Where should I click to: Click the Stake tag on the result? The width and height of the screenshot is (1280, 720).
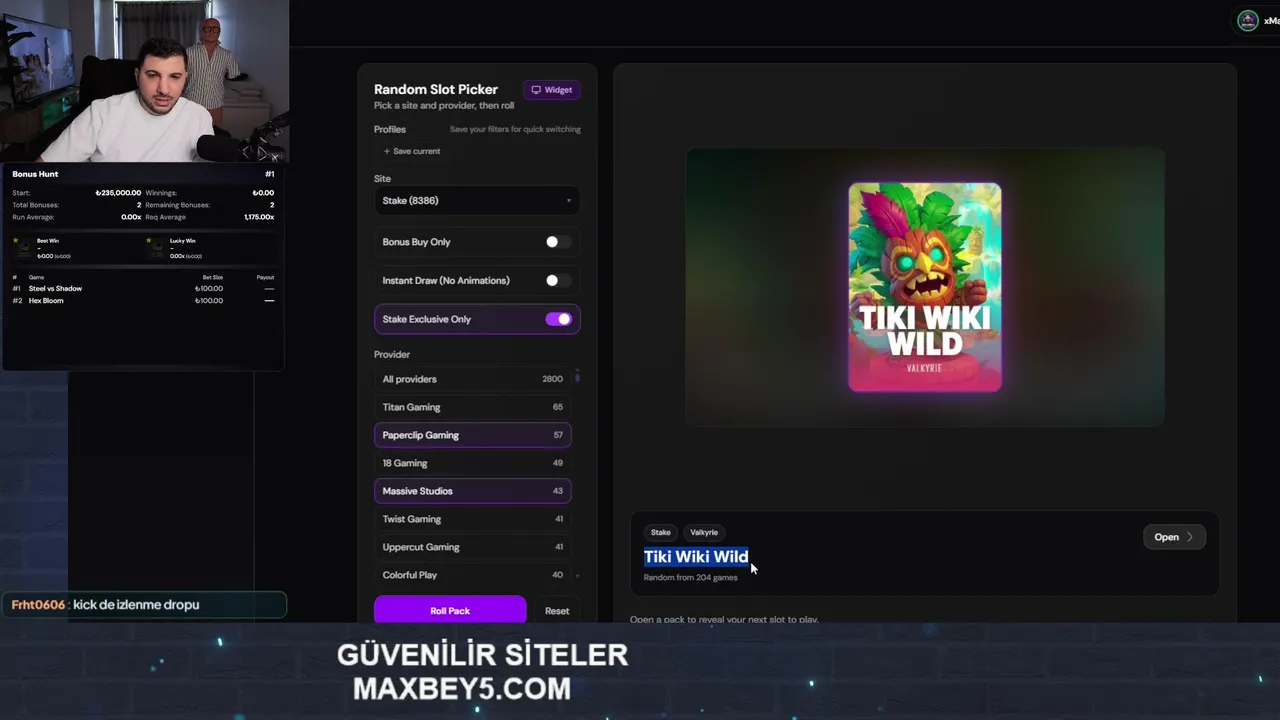coord(661,532)
